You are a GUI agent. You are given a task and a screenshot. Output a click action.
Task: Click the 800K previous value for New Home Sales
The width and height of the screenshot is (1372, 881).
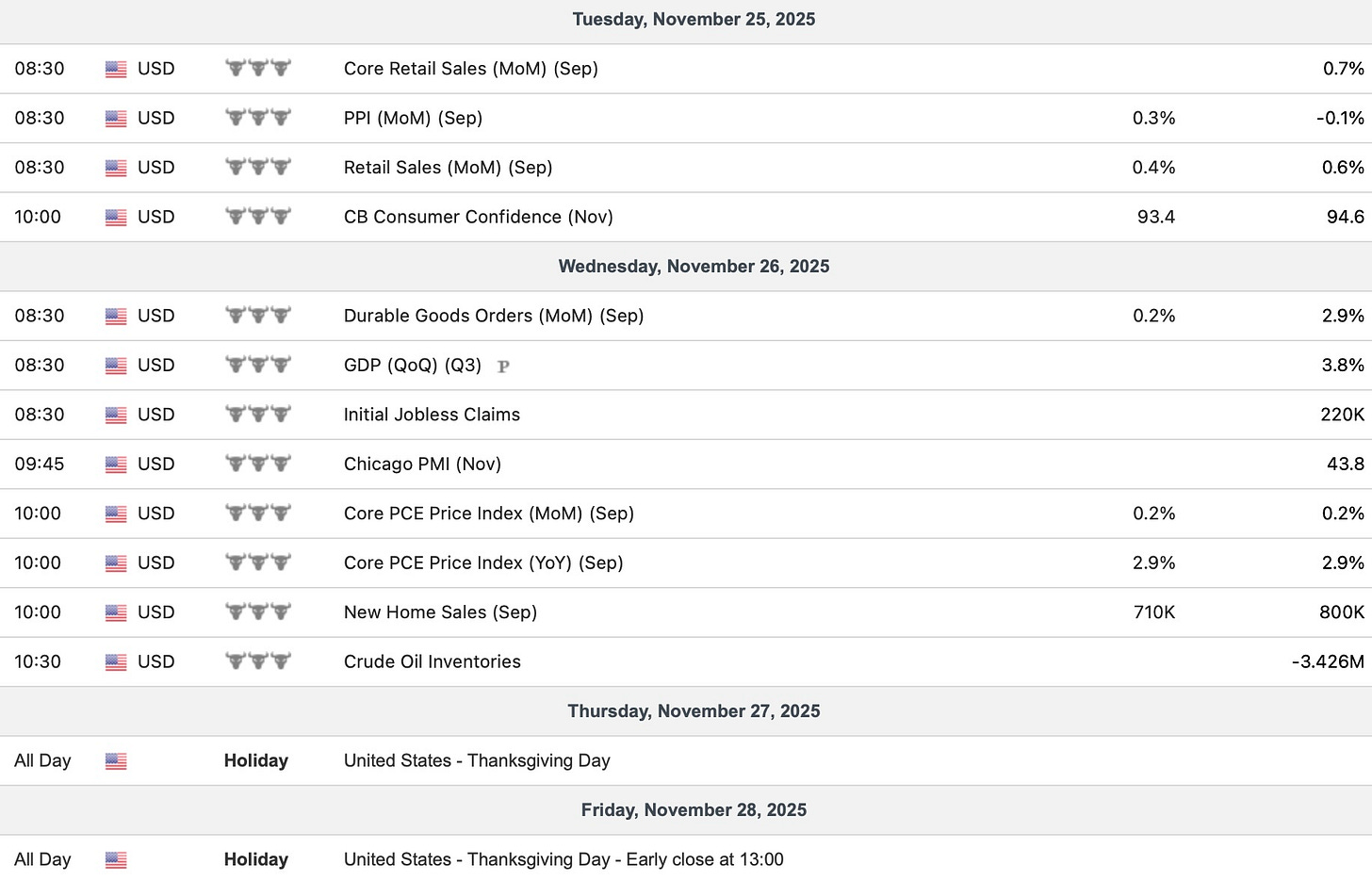point(1342,612)
